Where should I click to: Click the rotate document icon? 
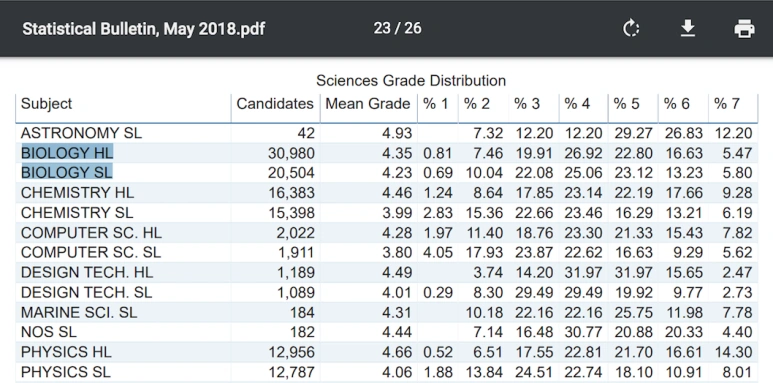[x=631, y=29]
